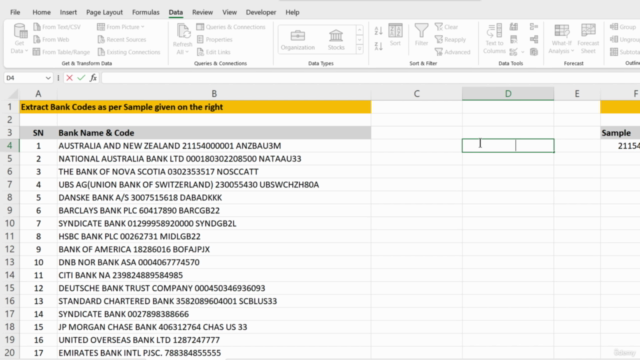Open the Sort dialog
The width and height of the screenshot is (640, 360).
click(395, 35)
